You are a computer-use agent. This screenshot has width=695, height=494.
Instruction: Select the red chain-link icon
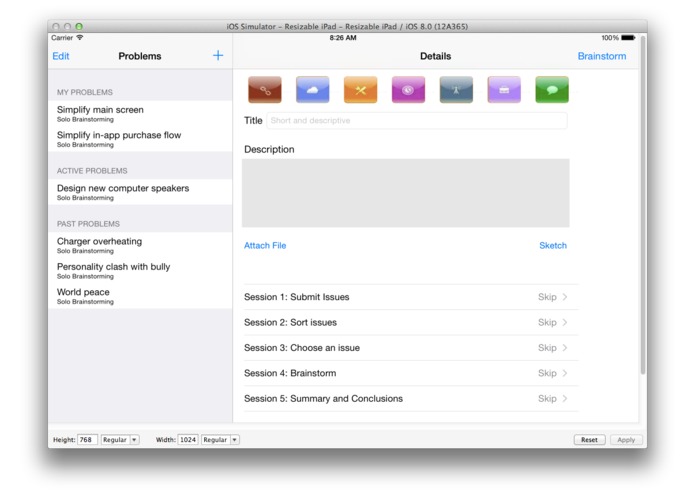click(x=265, y=89)
